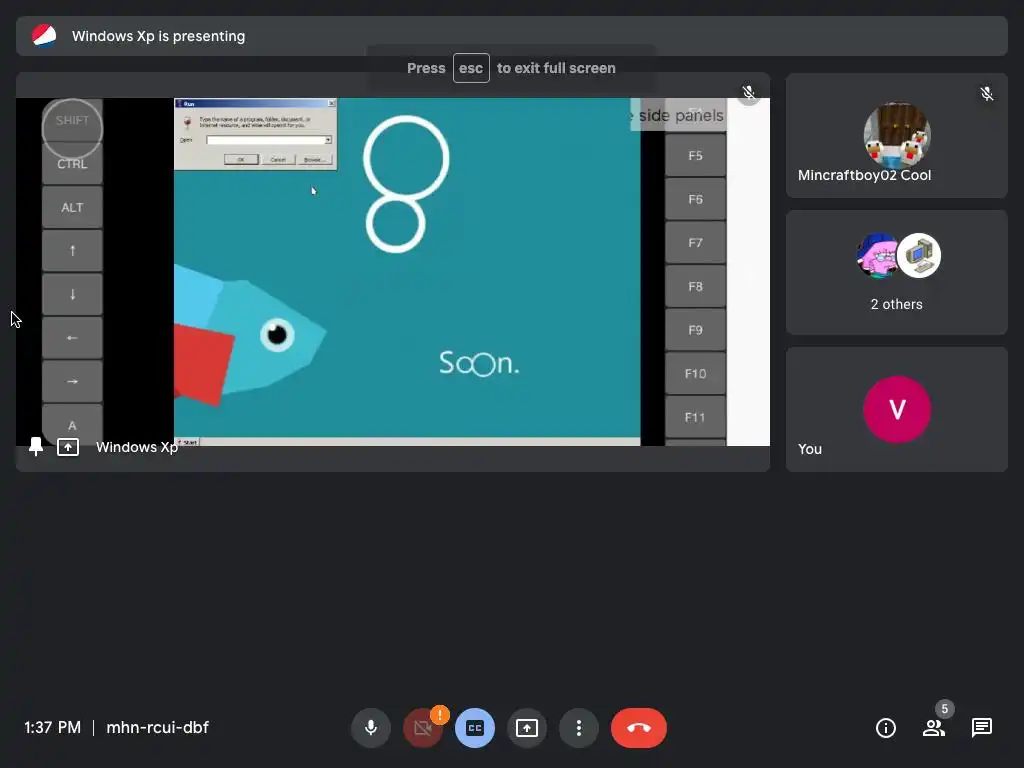Click the pink V avatar on You tile

[x=897, y=409]
